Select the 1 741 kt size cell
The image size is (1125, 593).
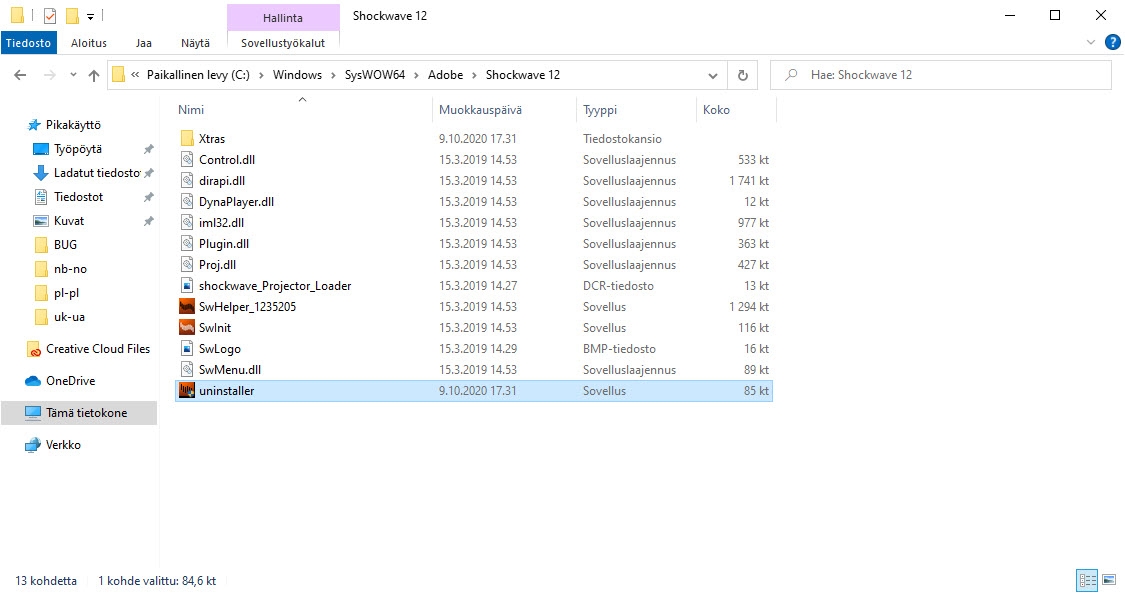[748, 181]
